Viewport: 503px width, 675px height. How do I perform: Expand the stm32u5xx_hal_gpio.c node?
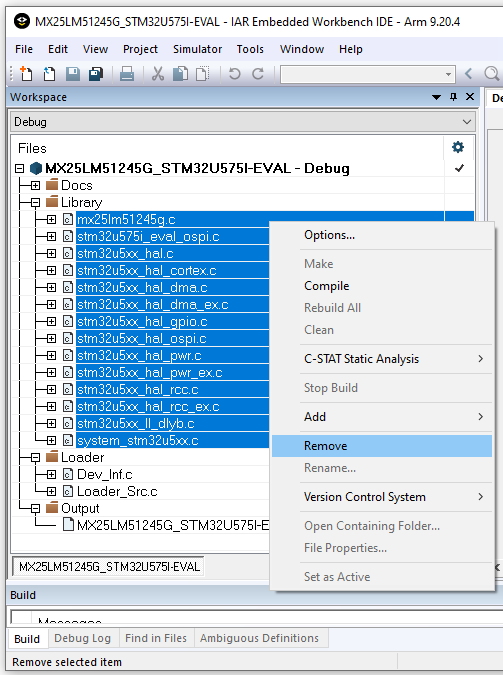point(51,322)
